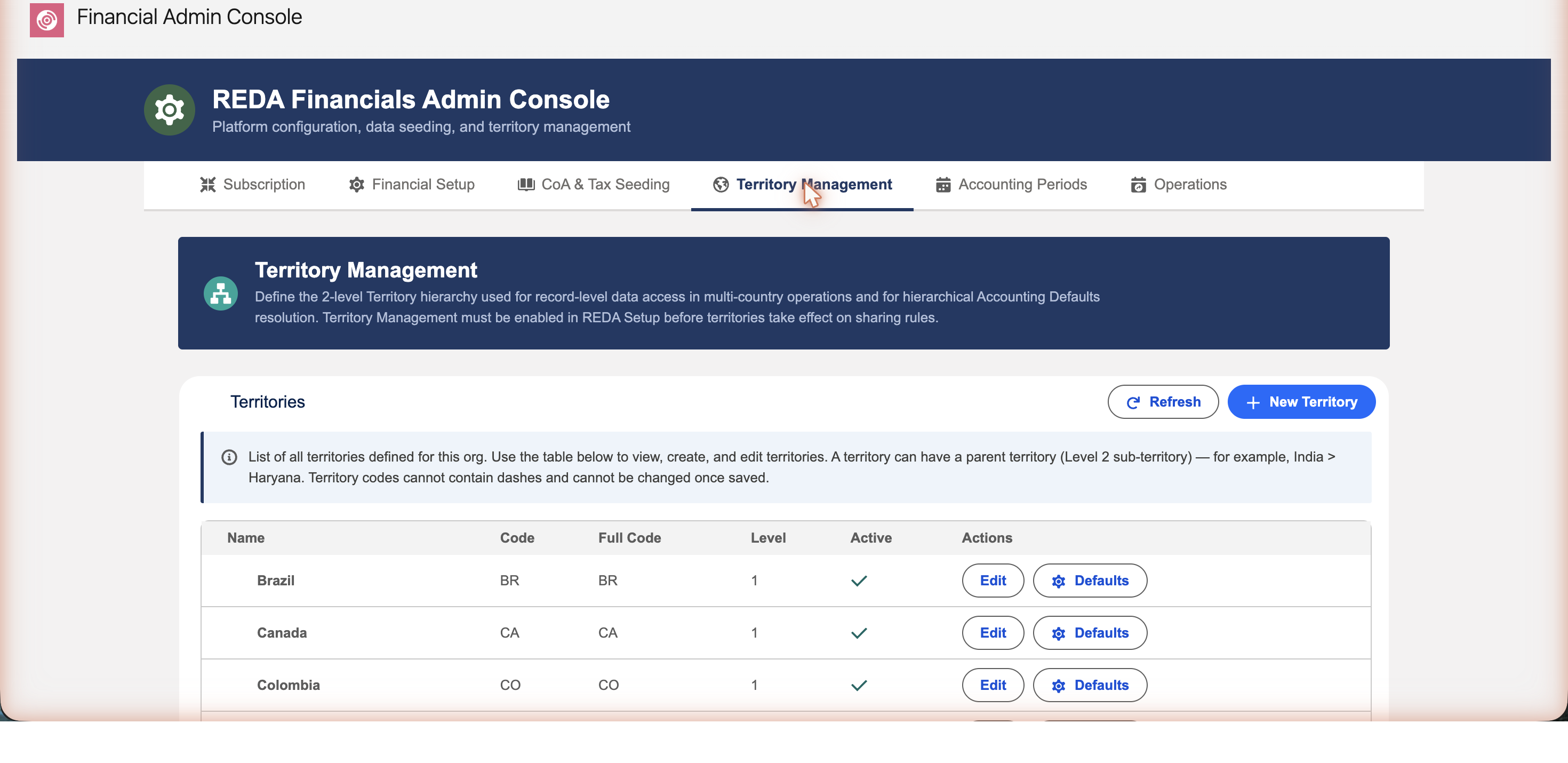Click the gear icon in Colombia's Defaults button

point(1059,686)
